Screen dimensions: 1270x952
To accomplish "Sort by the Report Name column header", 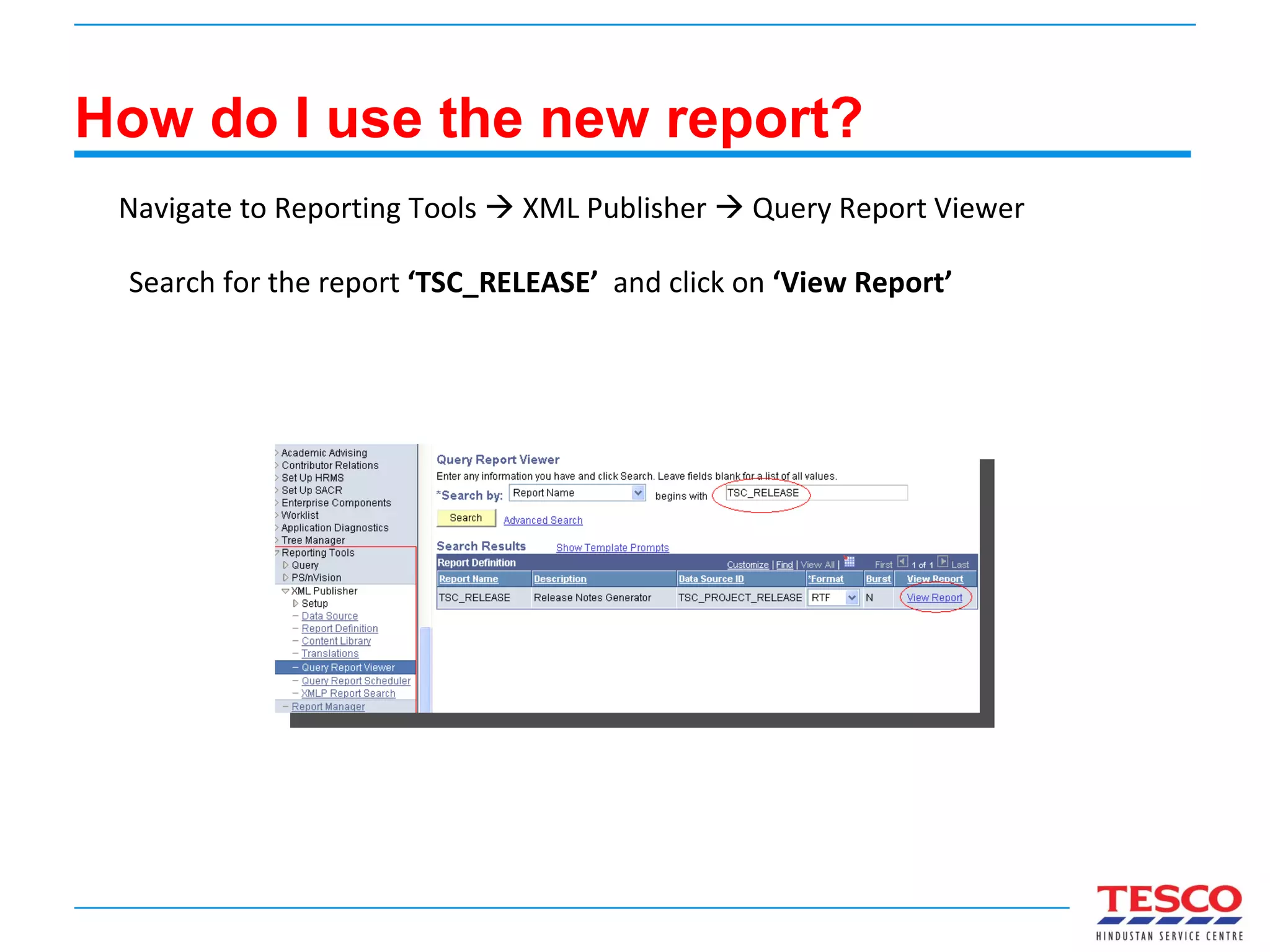I will (469, 579).
